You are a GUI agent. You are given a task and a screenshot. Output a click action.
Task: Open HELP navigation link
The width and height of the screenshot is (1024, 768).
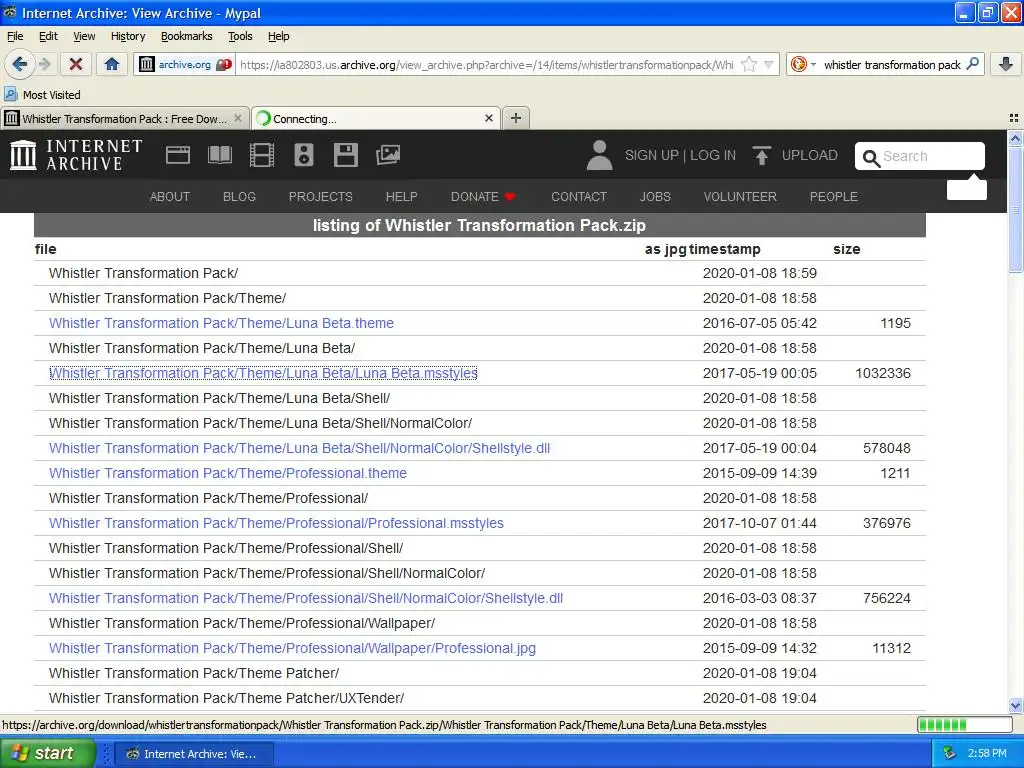tap(401, 197)
